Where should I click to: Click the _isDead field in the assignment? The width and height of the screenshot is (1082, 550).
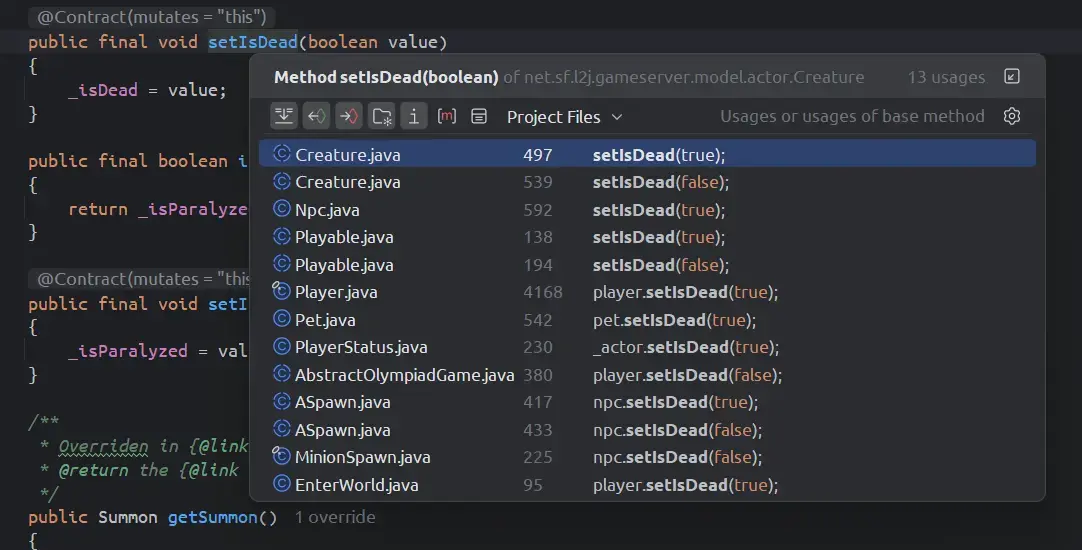coord(103,90)
